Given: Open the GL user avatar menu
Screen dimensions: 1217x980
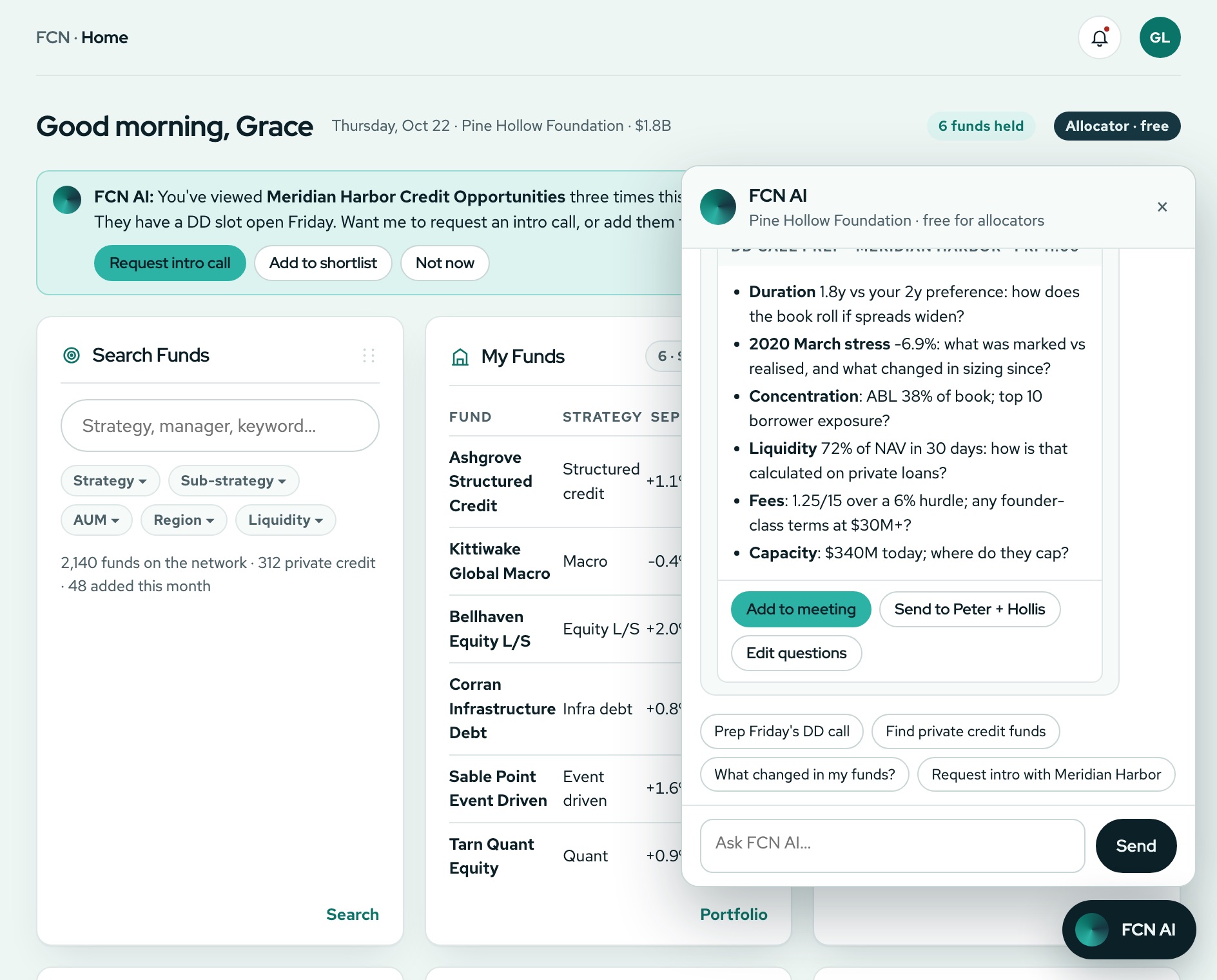Looking at the screenshot, I should (x=1160, y=37).
